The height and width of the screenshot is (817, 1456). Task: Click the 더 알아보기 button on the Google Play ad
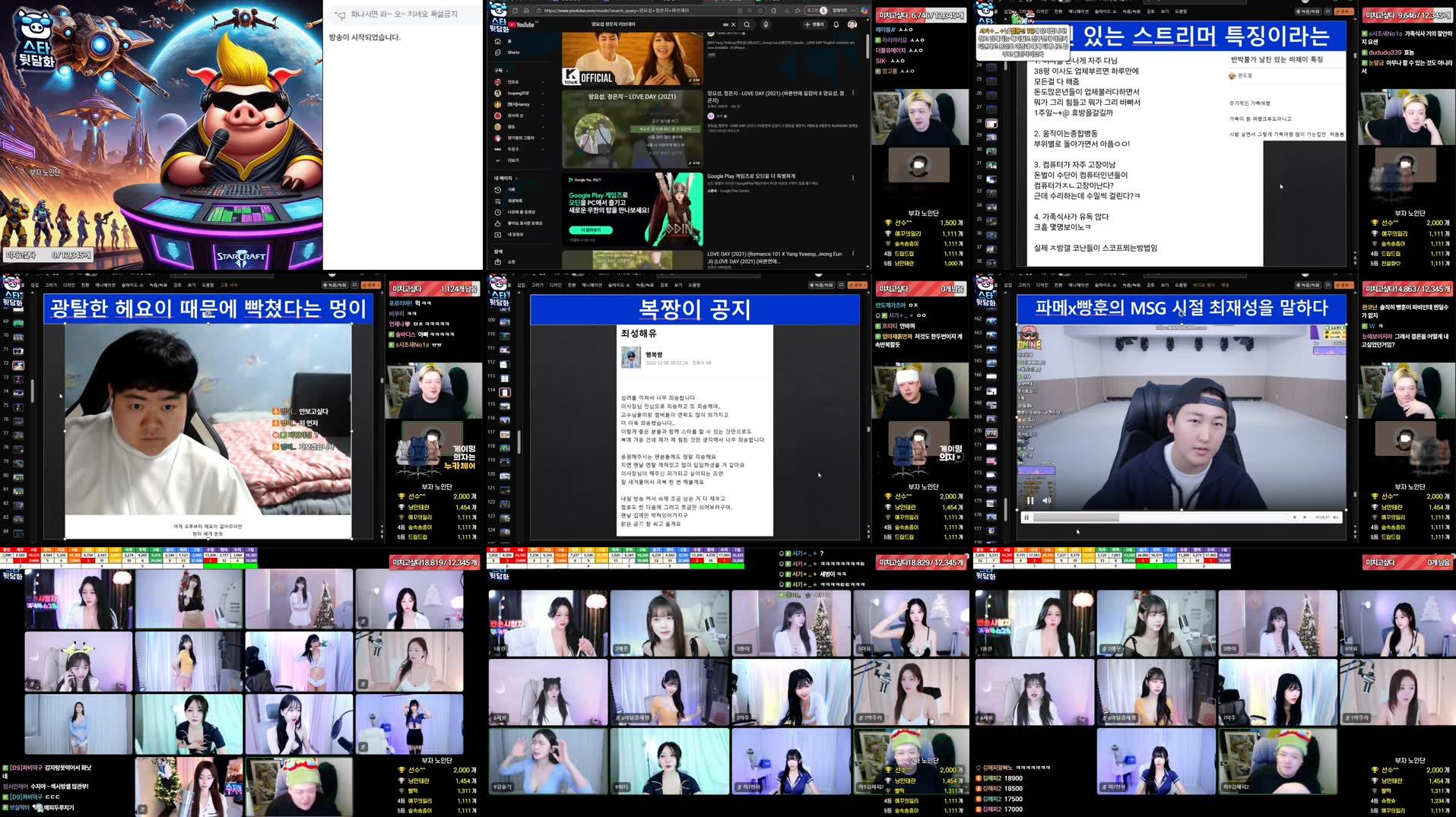591,230
